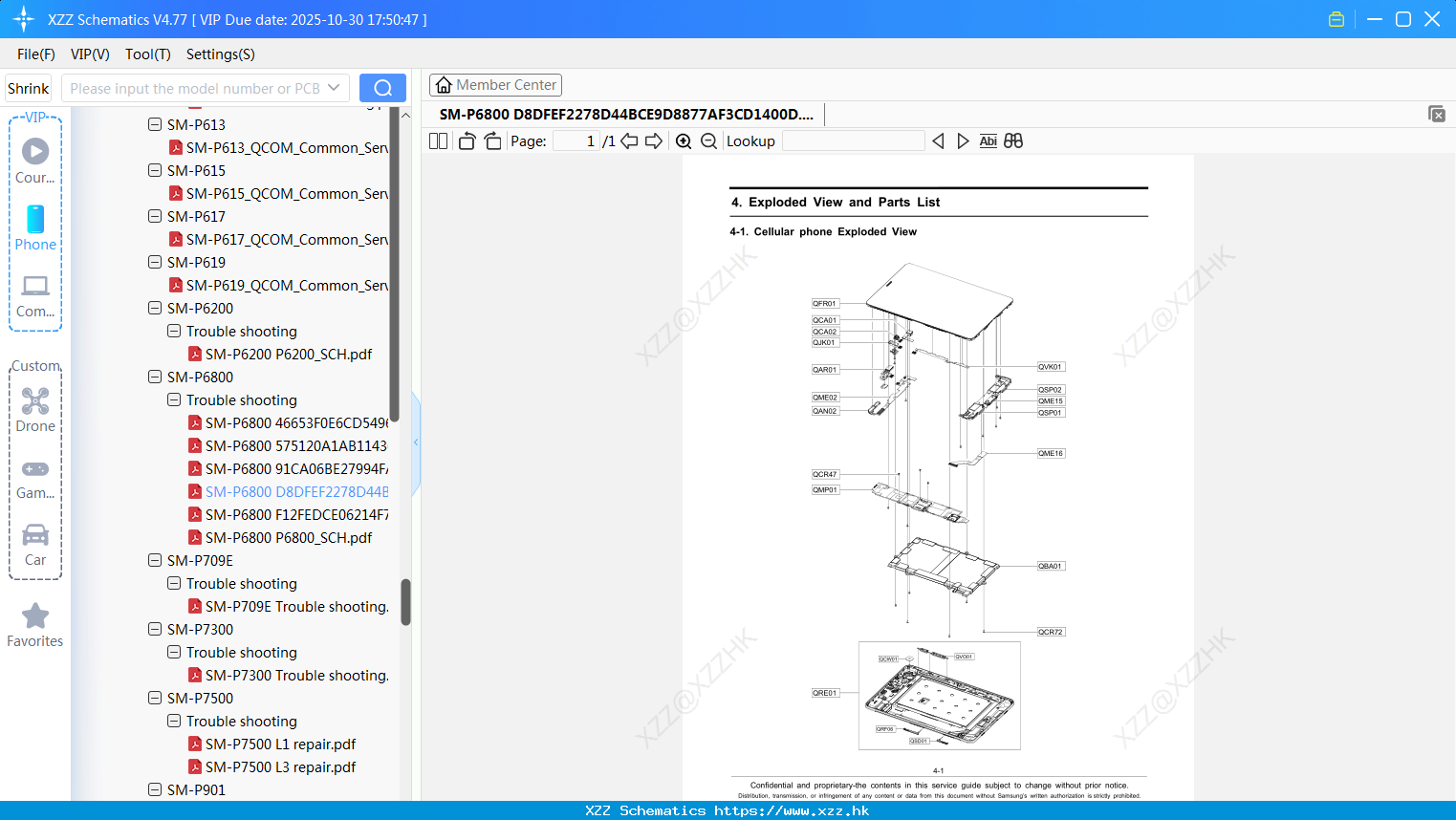Screen dimensions: 1456x820
Task: Click the Shrink button
Action: 29,88
